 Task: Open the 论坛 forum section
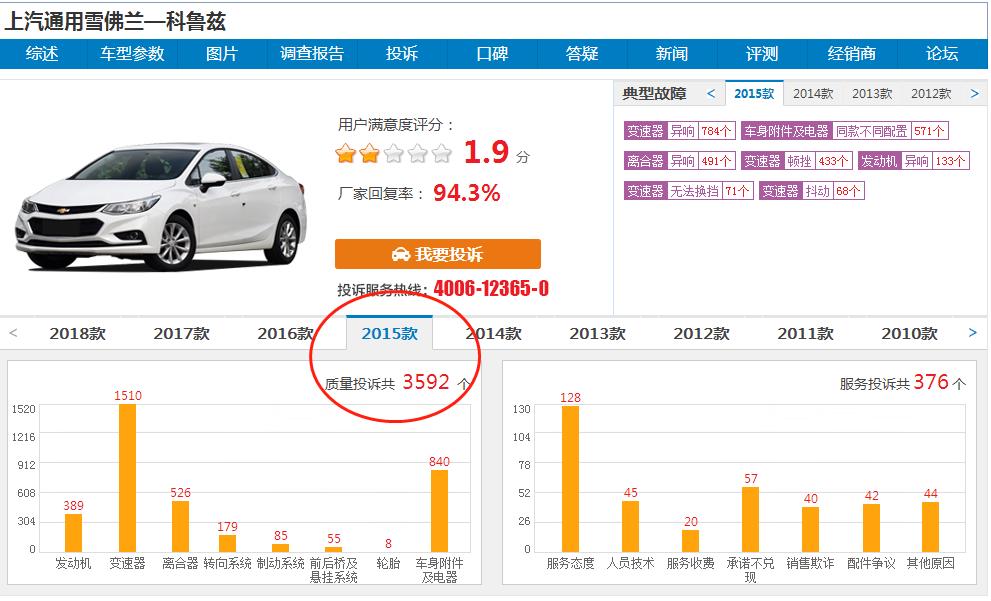942,55
